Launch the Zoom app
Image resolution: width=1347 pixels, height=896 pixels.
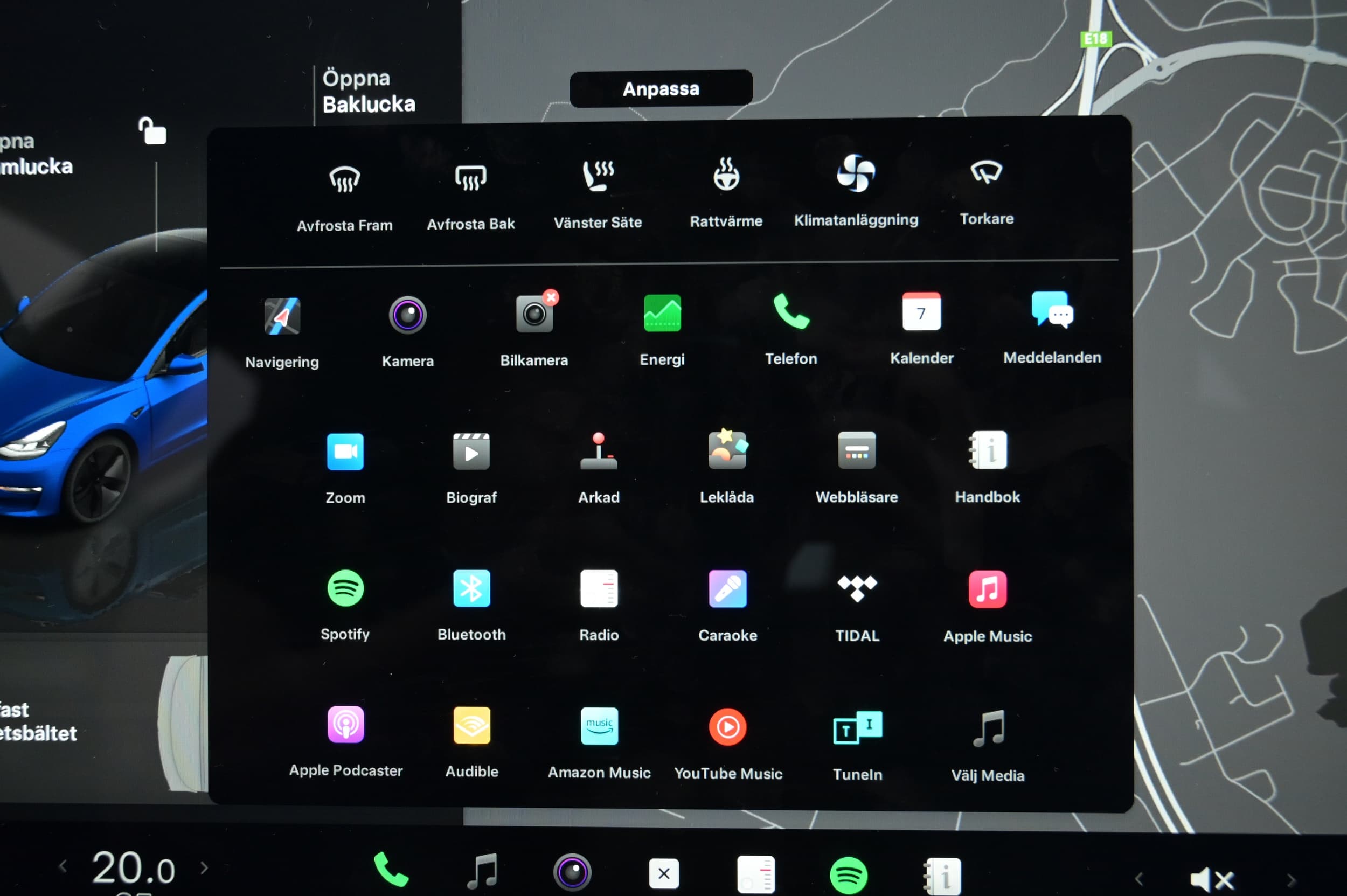coord(345,469)
